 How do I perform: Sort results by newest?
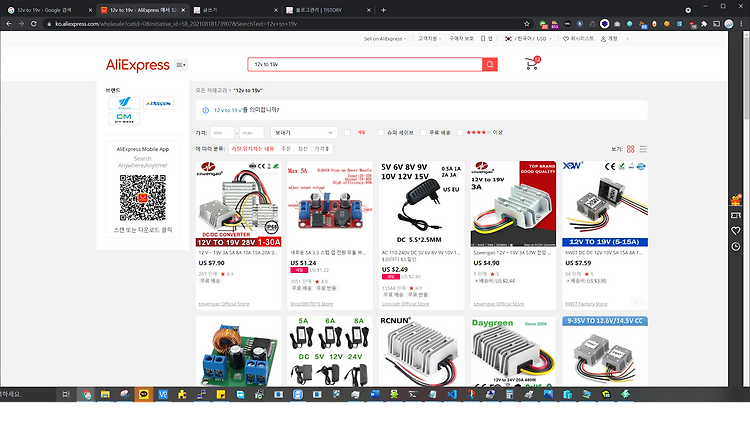click(x=303, y=149)
